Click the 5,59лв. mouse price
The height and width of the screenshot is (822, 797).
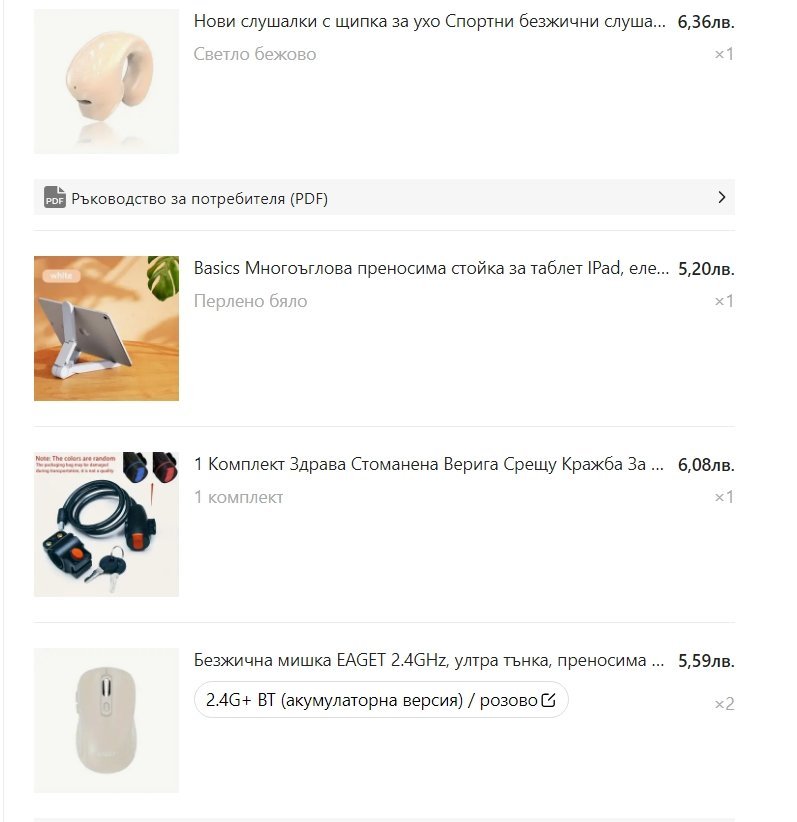(x=706, y=661)
